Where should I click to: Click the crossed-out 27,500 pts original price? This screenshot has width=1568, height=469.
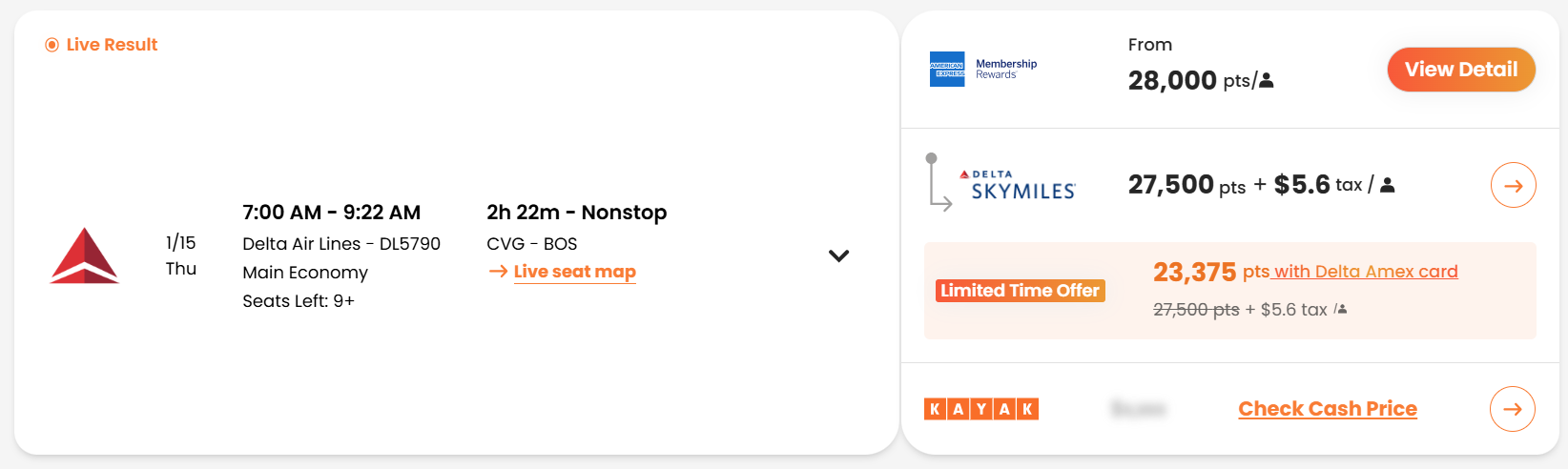pos(1196,310)
